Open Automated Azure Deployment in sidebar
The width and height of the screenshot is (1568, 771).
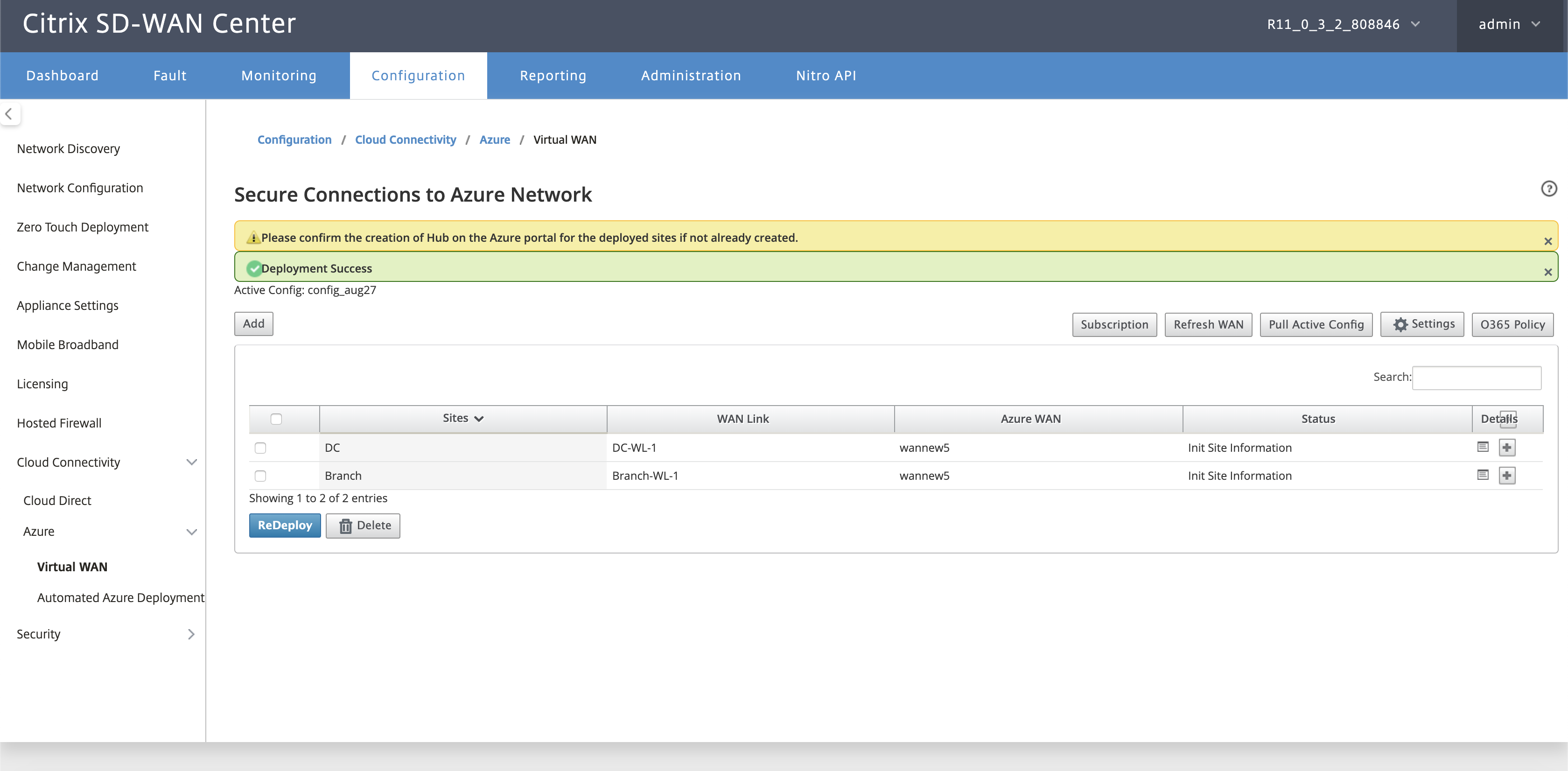120,597
